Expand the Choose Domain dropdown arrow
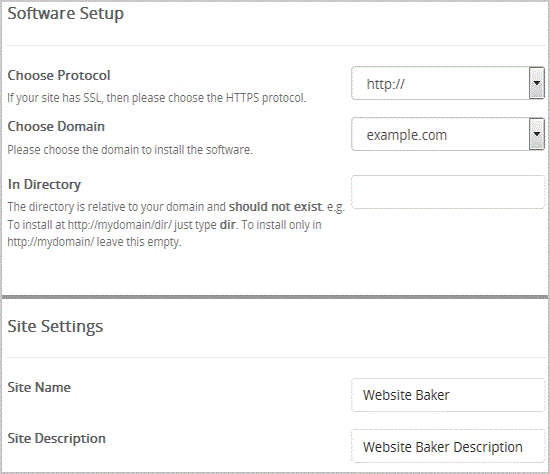This screenshot has width=550, height=474. click(x=536, y=134)
